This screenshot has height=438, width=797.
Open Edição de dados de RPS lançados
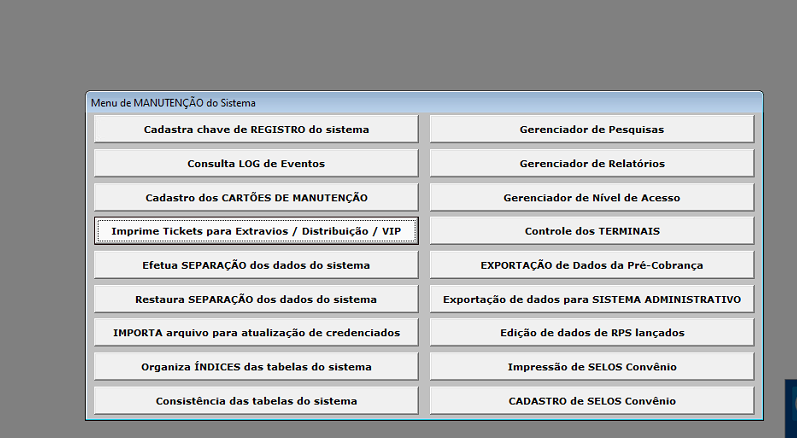pyautogui.click(x=591, y=332)
